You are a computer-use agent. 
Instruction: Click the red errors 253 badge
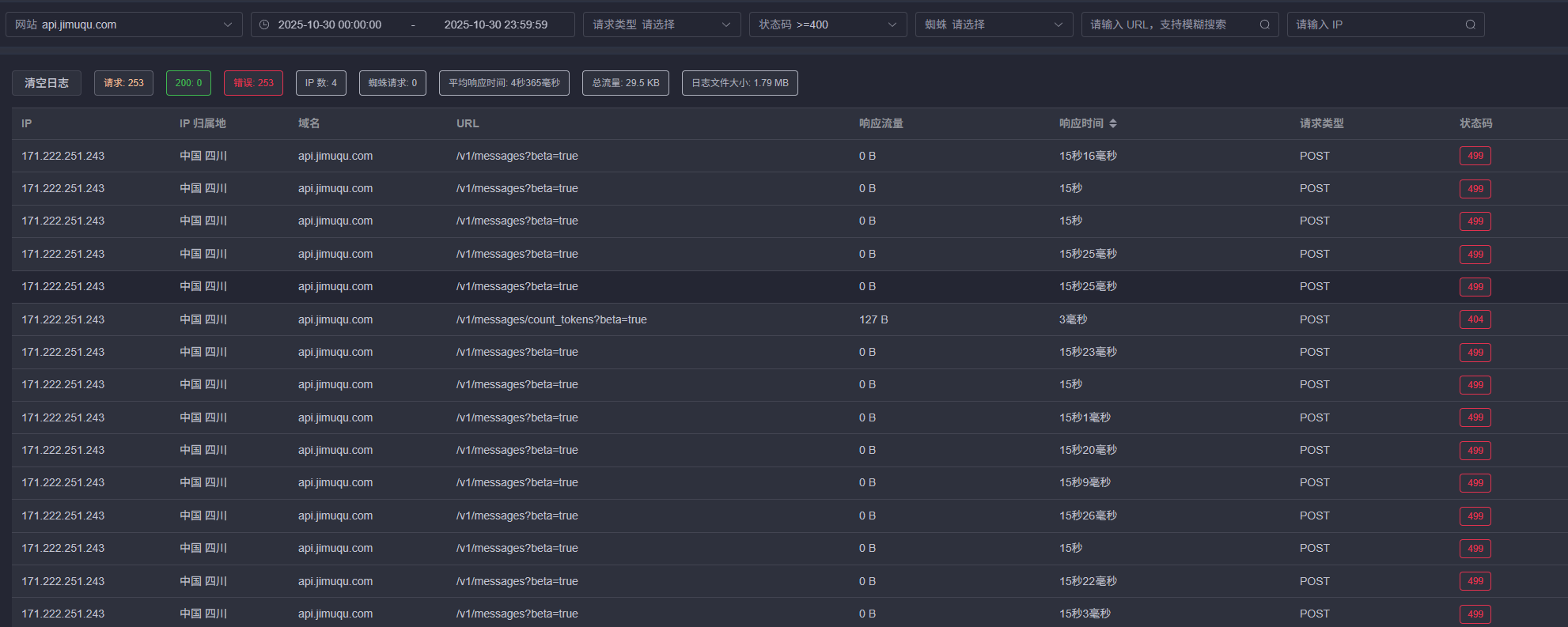click(x=253, y=83)
